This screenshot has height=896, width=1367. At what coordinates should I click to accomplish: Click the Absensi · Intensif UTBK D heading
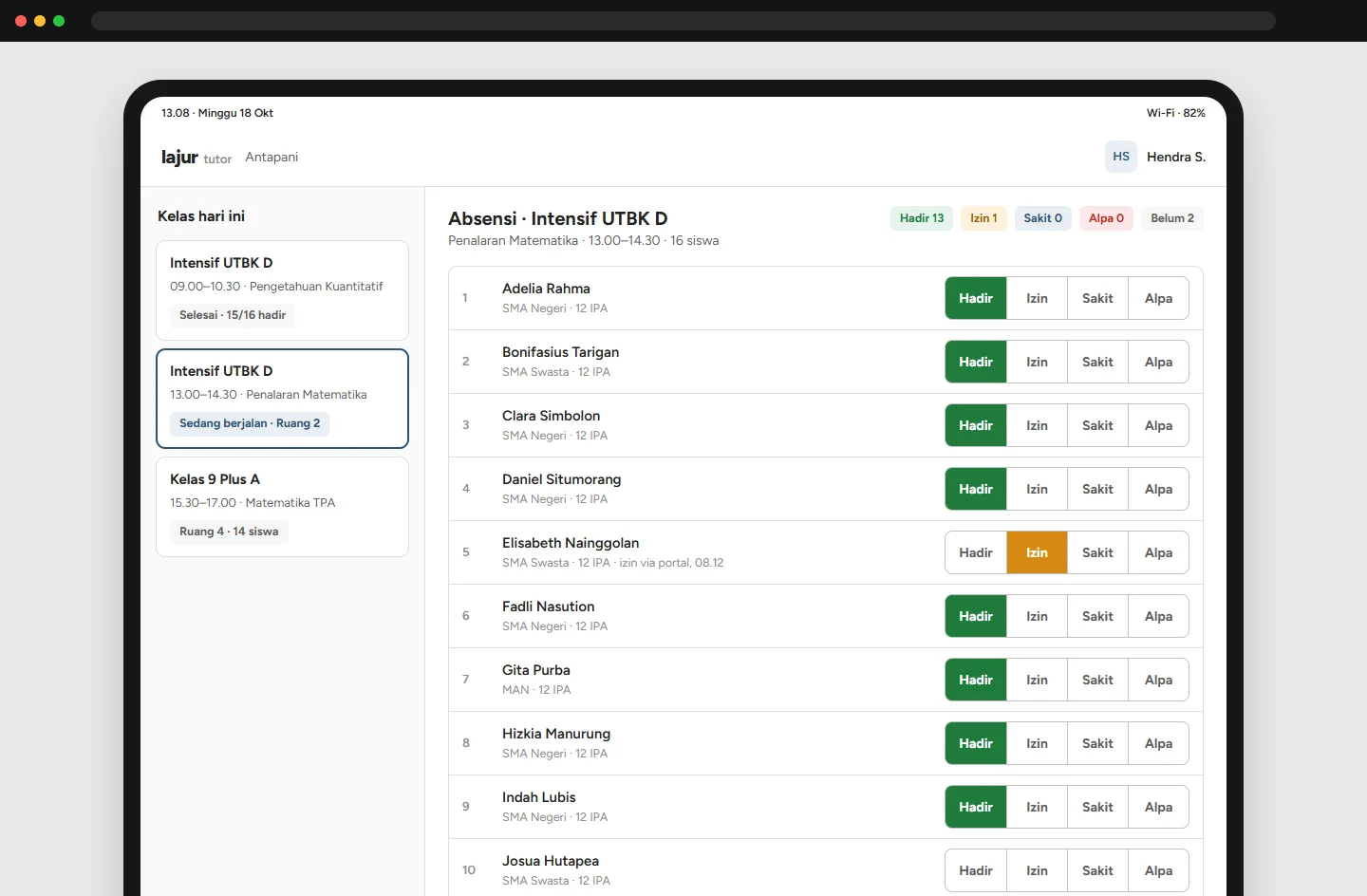558,218
